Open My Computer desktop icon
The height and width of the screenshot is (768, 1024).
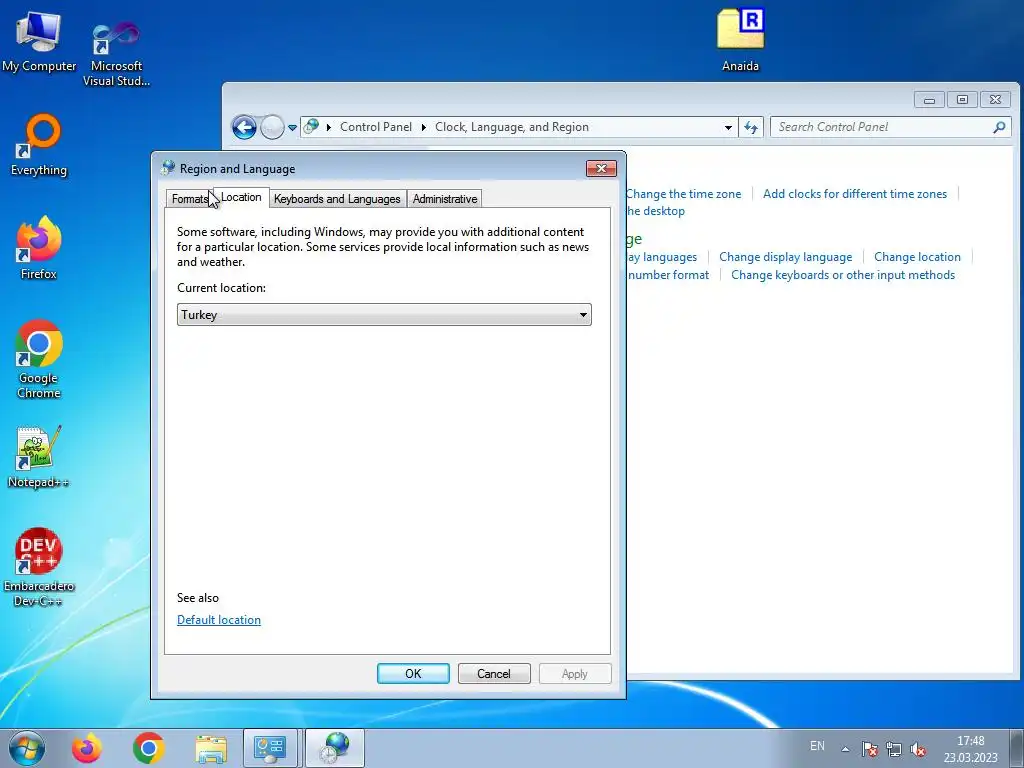pyautogui.click(x=39, y=42)
